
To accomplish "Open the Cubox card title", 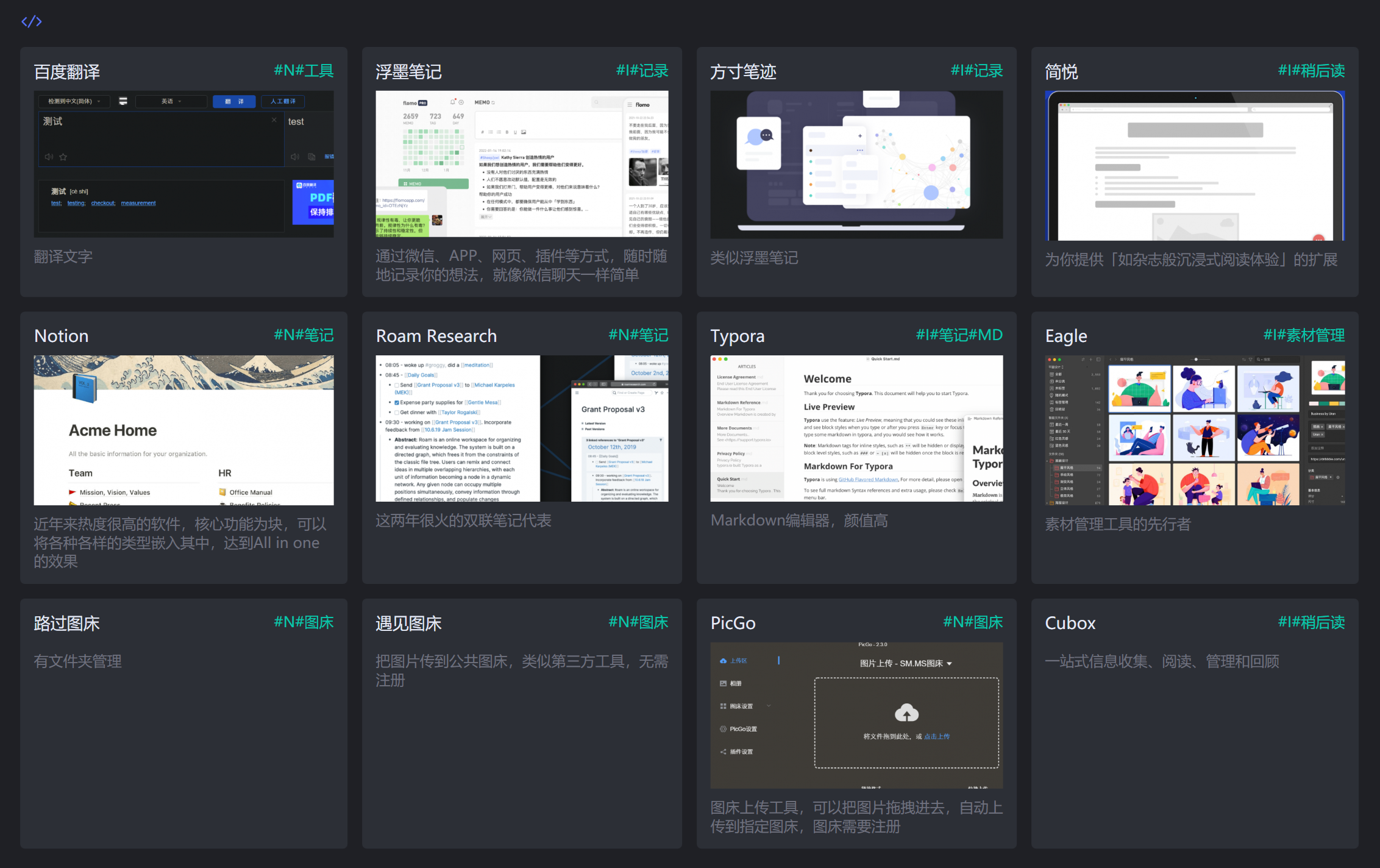I will pos(1070,623).
